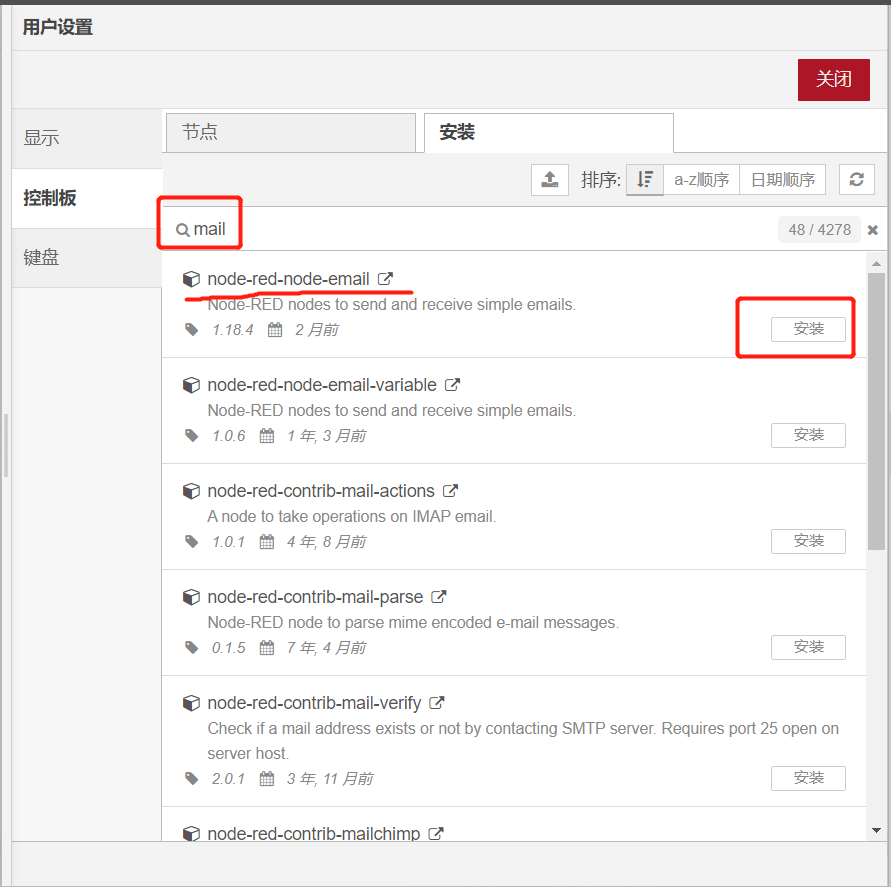891x887 pixels.
Task: Click calendar icon beside 1 年, 3 月前
Action: click(267, 436)
